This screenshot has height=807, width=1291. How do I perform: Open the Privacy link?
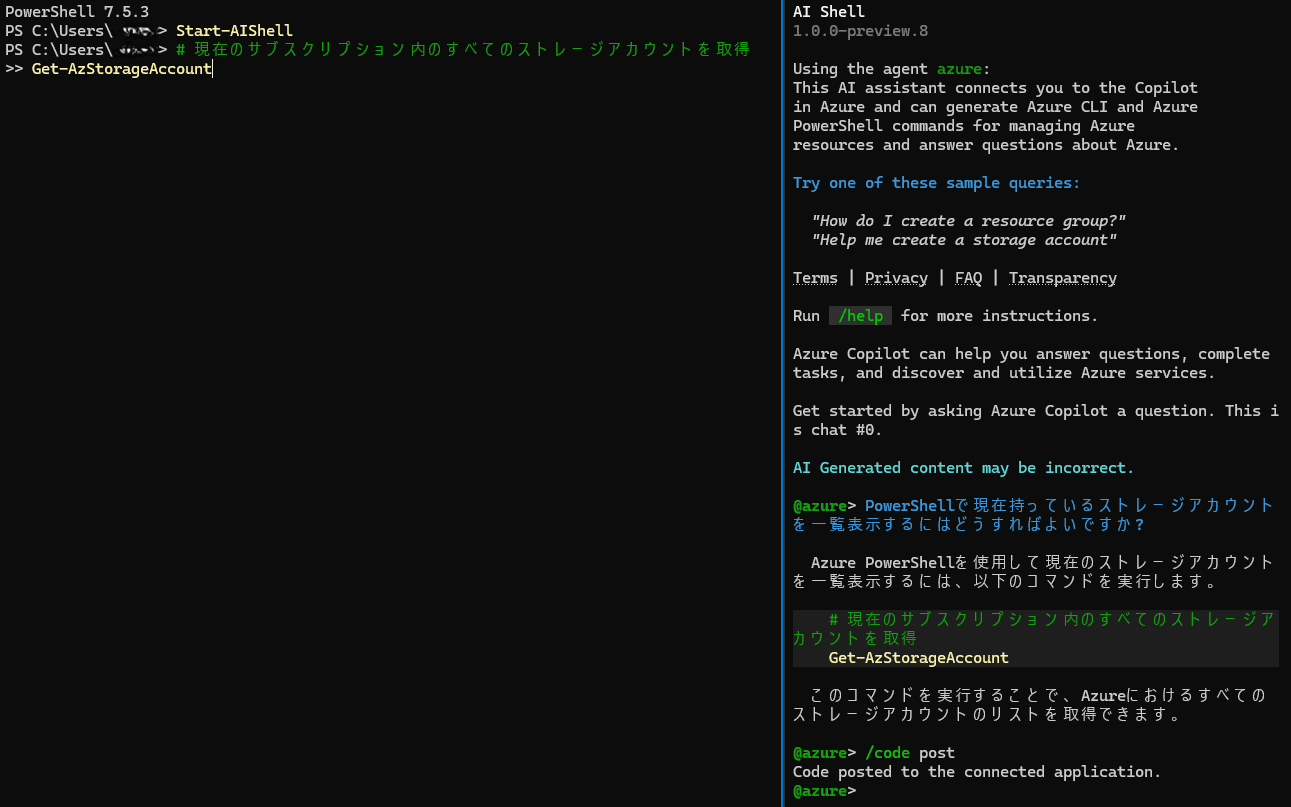[x=896, y=278]
